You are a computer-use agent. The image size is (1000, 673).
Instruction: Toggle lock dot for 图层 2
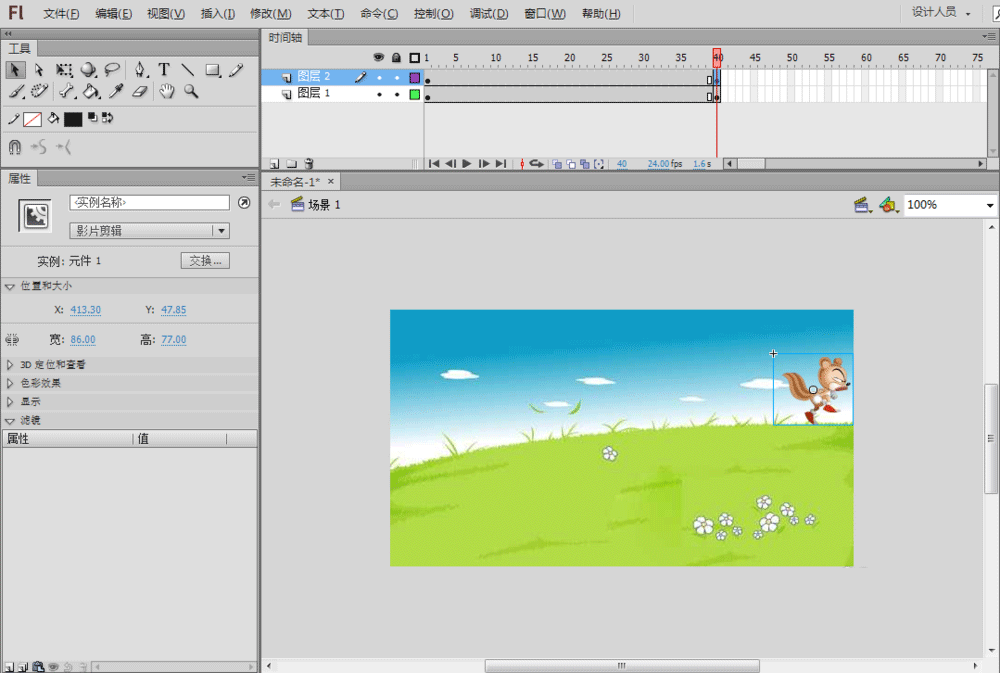pyautogui.click(x=397, y=77)
